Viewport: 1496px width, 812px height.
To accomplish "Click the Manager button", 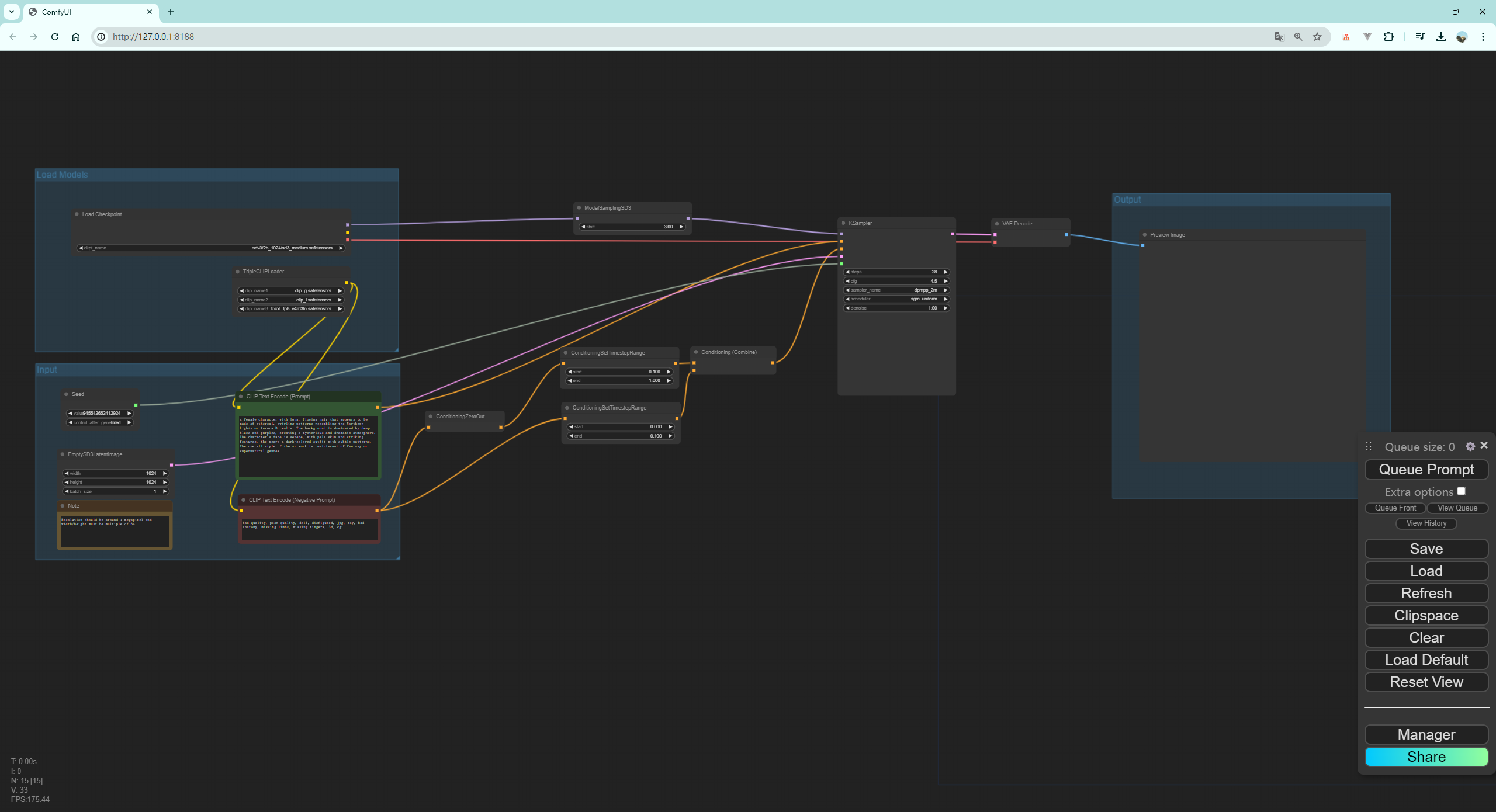I will pos(1426,734).
